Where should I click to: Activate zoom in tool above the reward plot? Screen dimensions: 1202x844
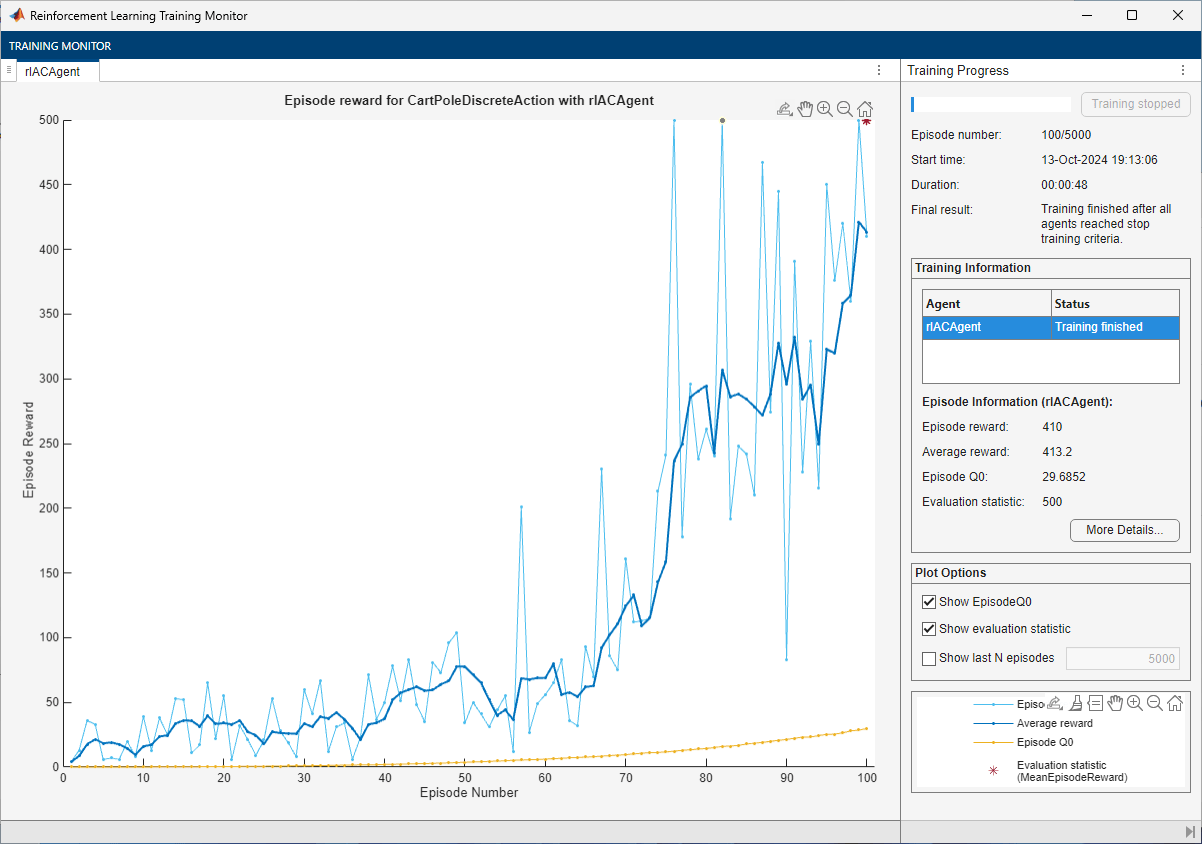825,109
